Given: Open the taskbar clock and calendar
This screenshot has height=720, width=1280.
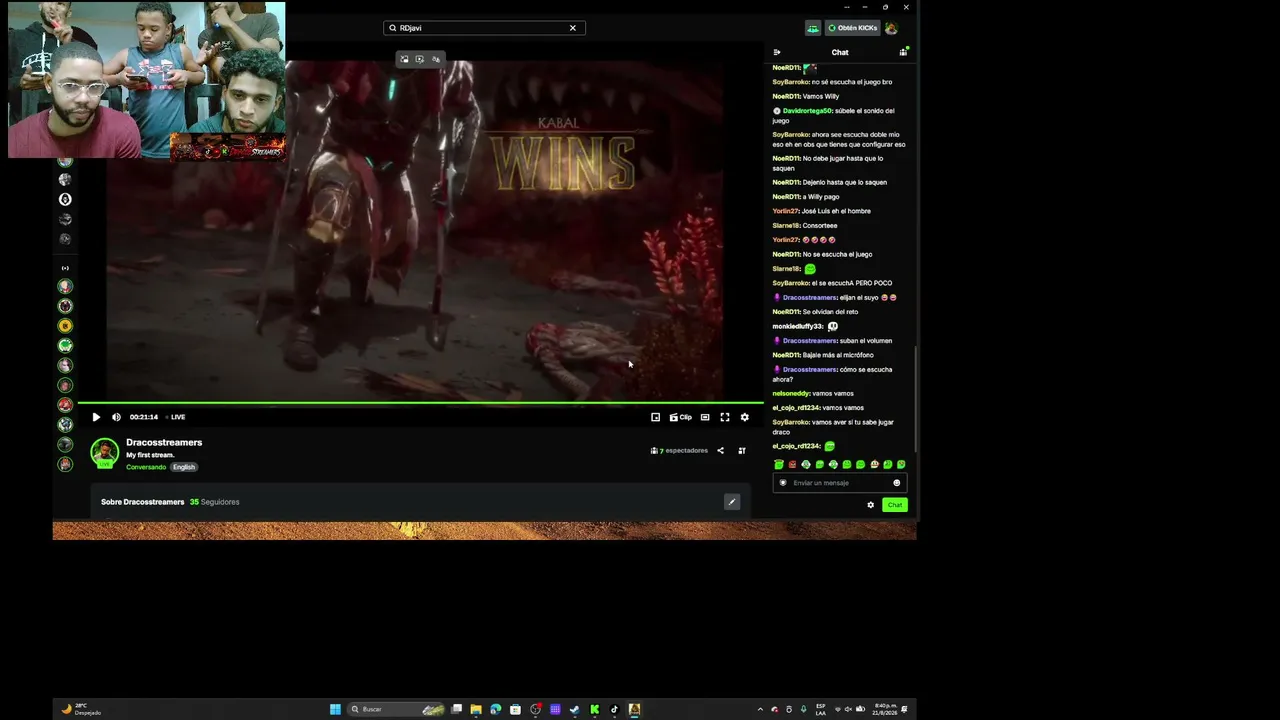Looking at the screenshot, I should pyautogui.click(x=884, y=709).
